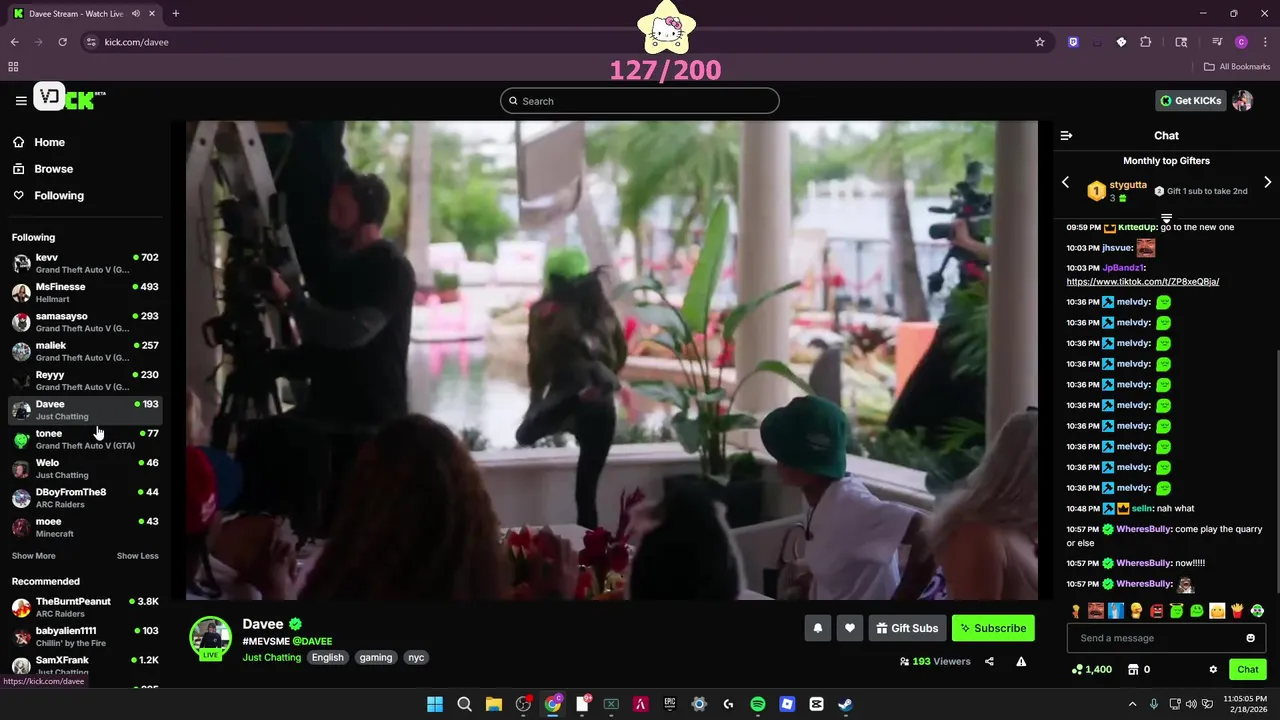This screenshot has width=1280, height=720.
Task: Click the nyc tag
Action: [x=416, y=657]
